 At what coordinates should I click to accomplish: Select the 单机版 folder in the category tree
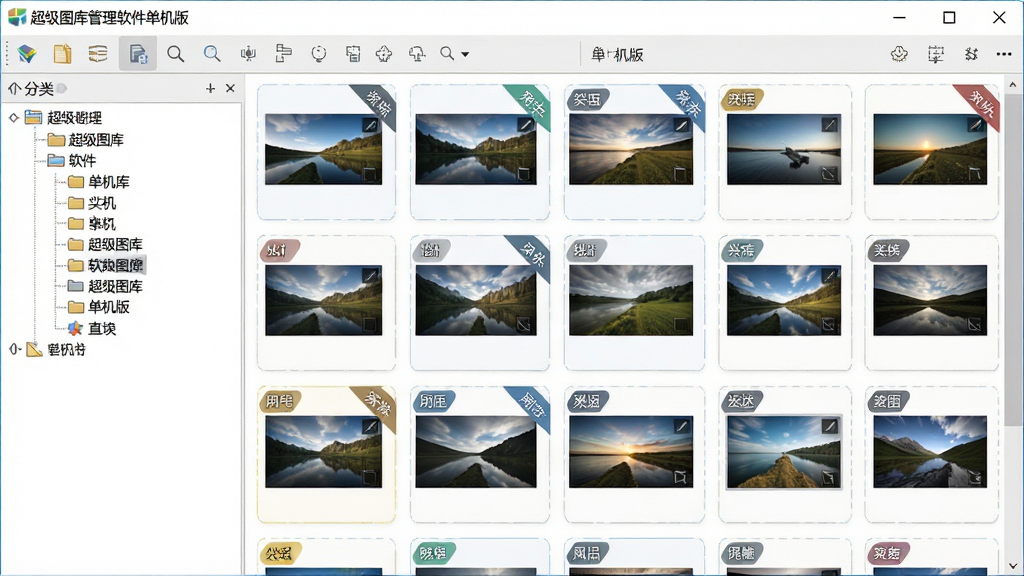[x=99, y=307]
